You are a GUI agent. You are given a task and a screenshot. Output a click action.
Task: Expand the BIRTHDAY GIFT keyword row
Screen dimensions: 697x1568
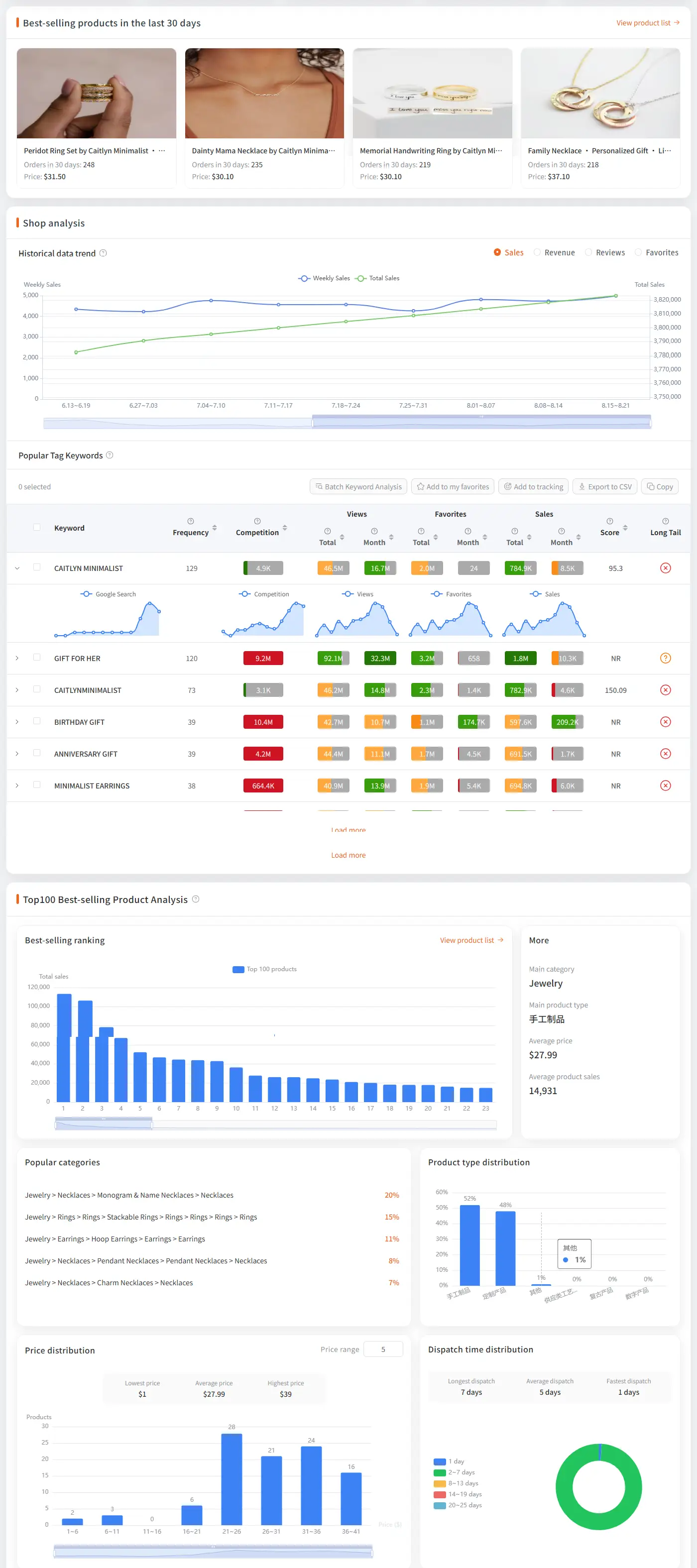17,722
